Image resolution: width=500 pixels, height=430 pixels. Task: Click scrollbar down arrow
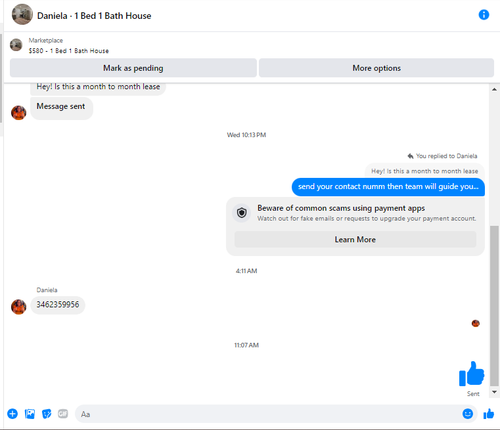[494, 392]
